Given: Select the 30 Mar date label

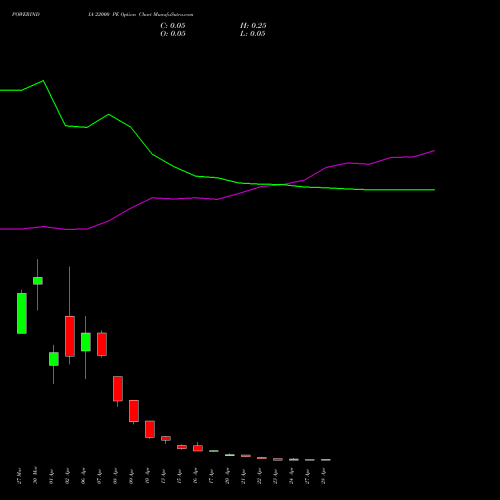Looking at the screenshot, I should tap(35, 476).
